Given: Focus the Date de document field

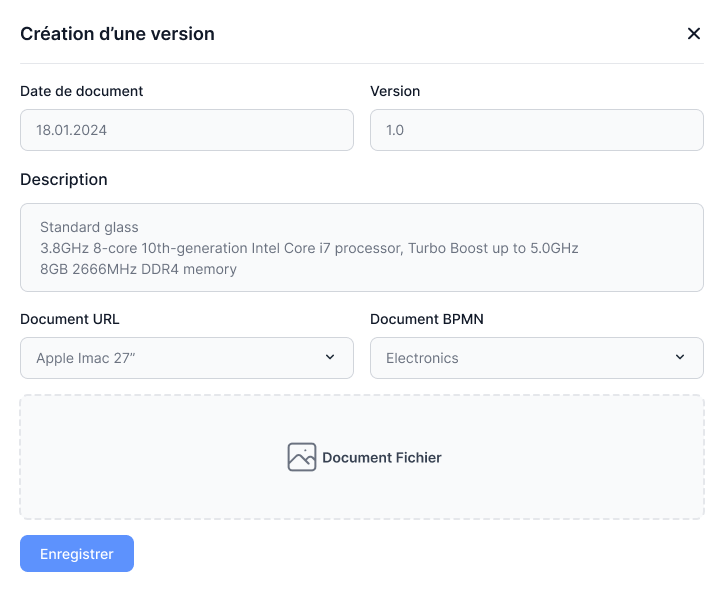Looking at the screenshot, I should (186, 130).
